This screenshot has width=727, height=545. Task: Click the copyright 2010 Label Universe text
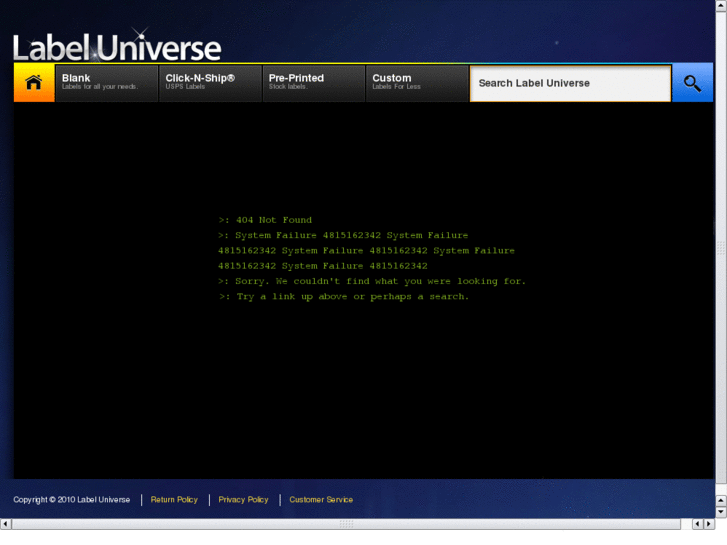click(71, 500)
